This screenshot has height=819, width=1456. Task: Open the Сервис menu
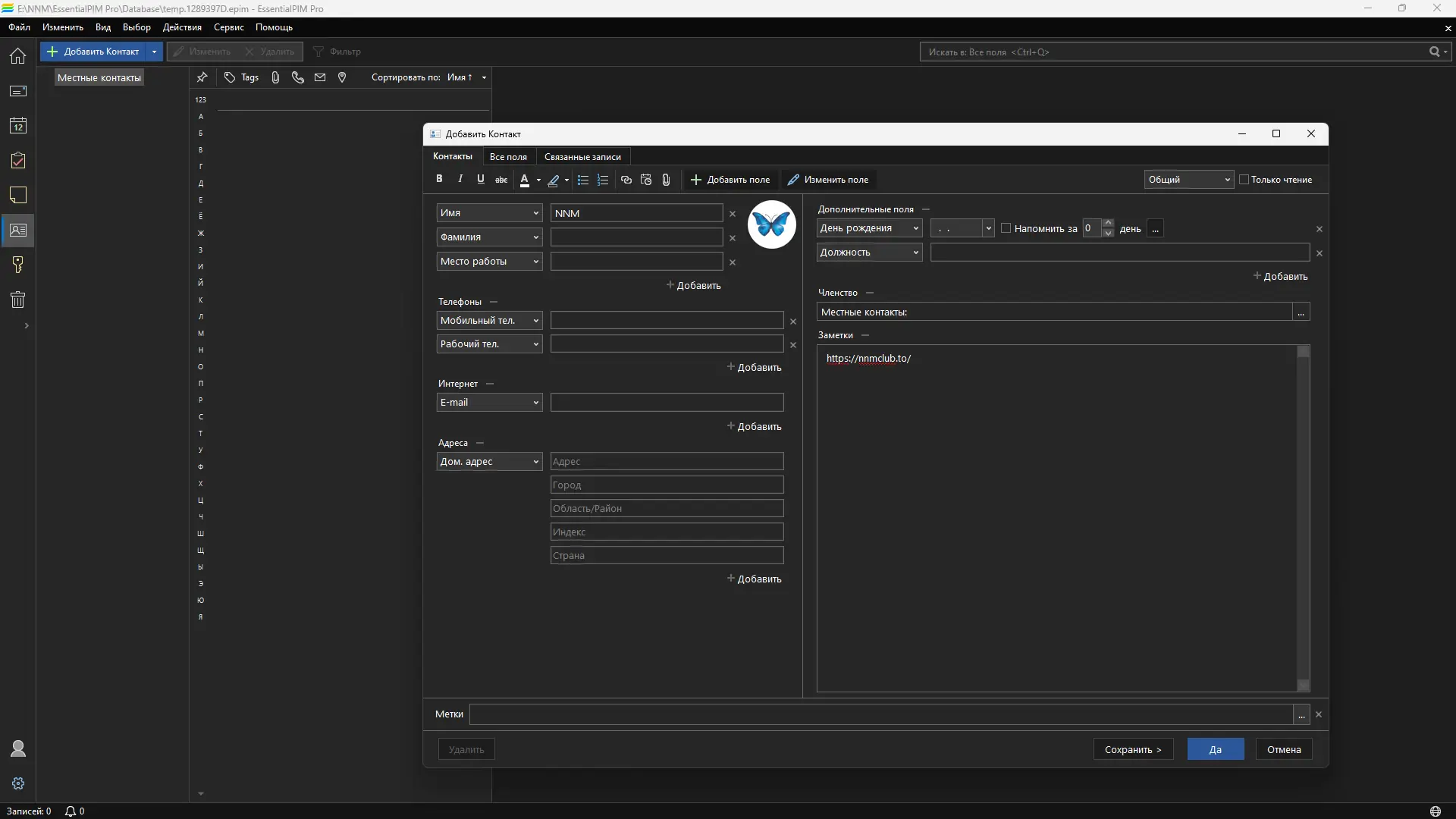pos(228,27)
